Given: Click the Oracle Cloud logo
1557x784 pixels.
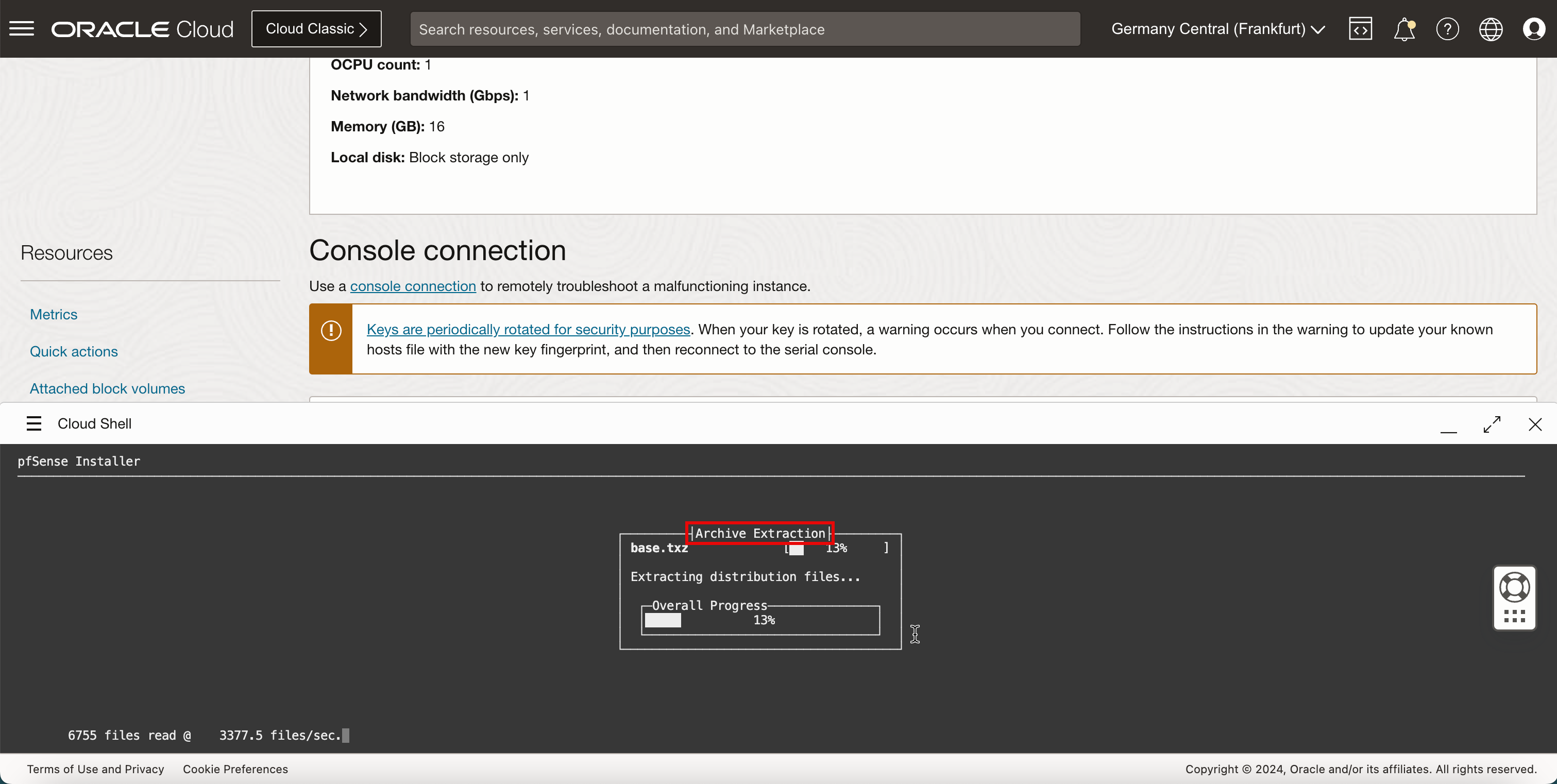Looking at the screenshot, I should [x=142, y=28].
